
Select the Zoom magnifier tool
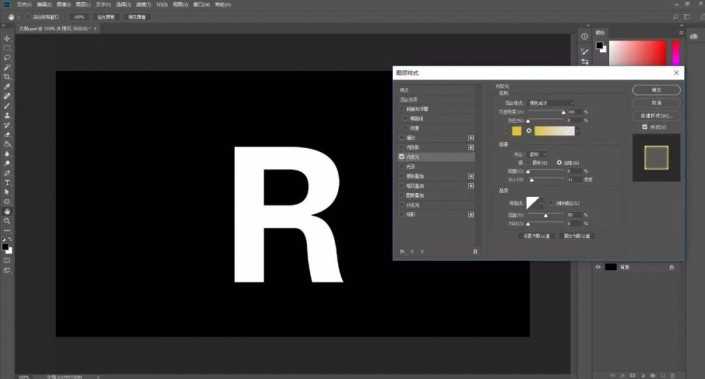pyautogui.click(x=7, y=221)
